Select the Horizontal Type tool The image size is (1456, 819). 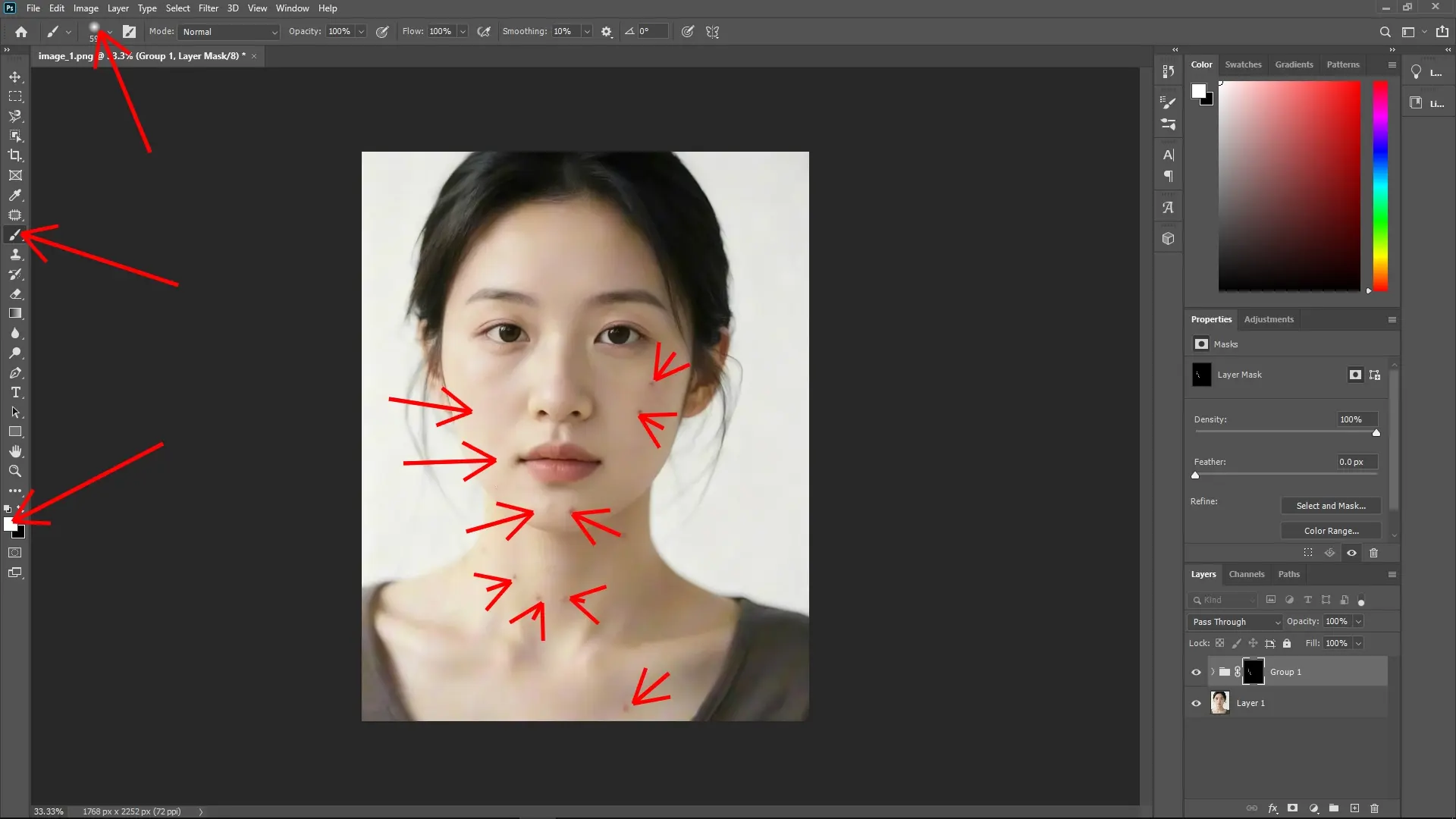(15, 393)
